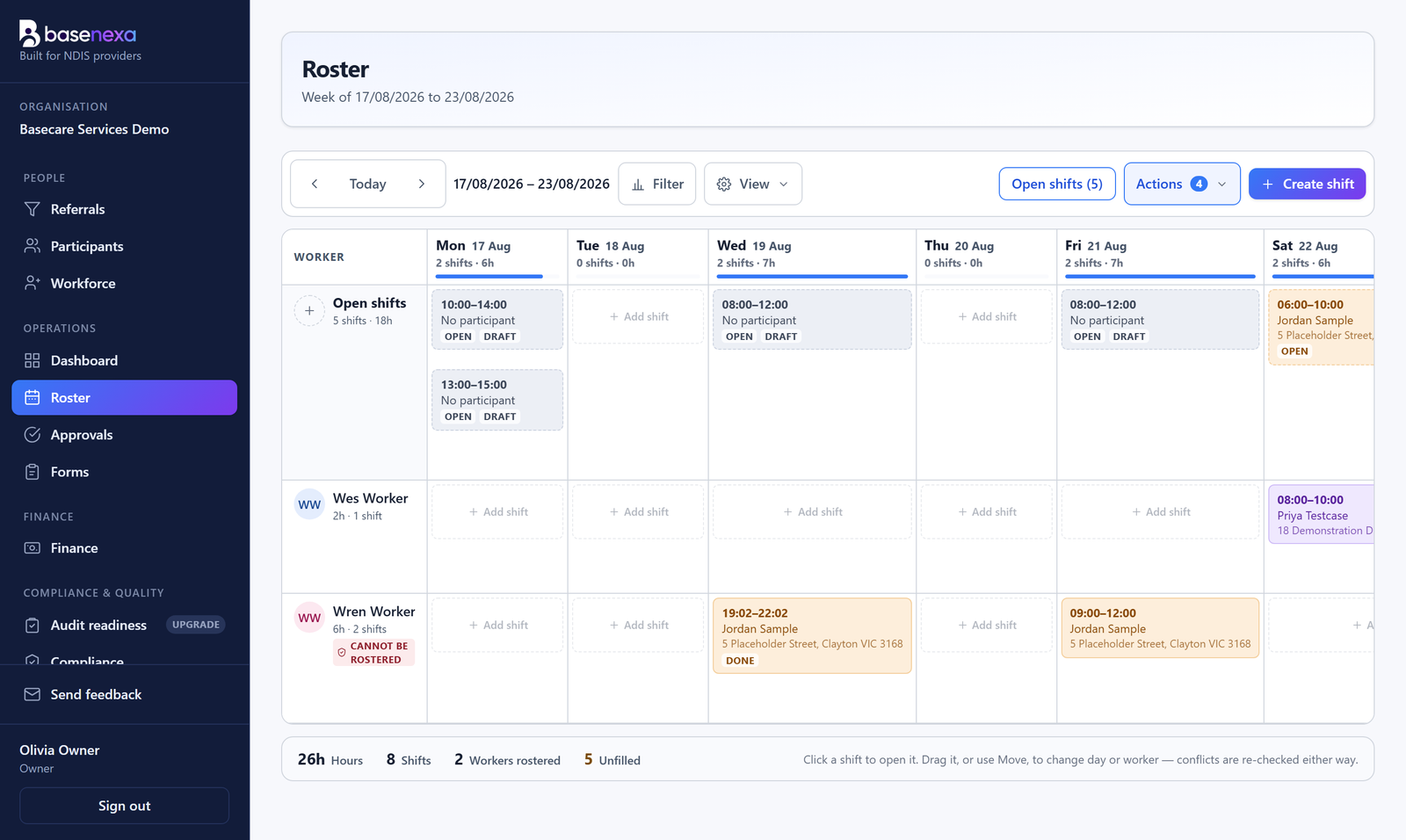This screenshot has height=840, width=1406.
Task: Click Wren Worker's CANNOT BE ROSTERED badge
Action: click(x=373, y=653)
